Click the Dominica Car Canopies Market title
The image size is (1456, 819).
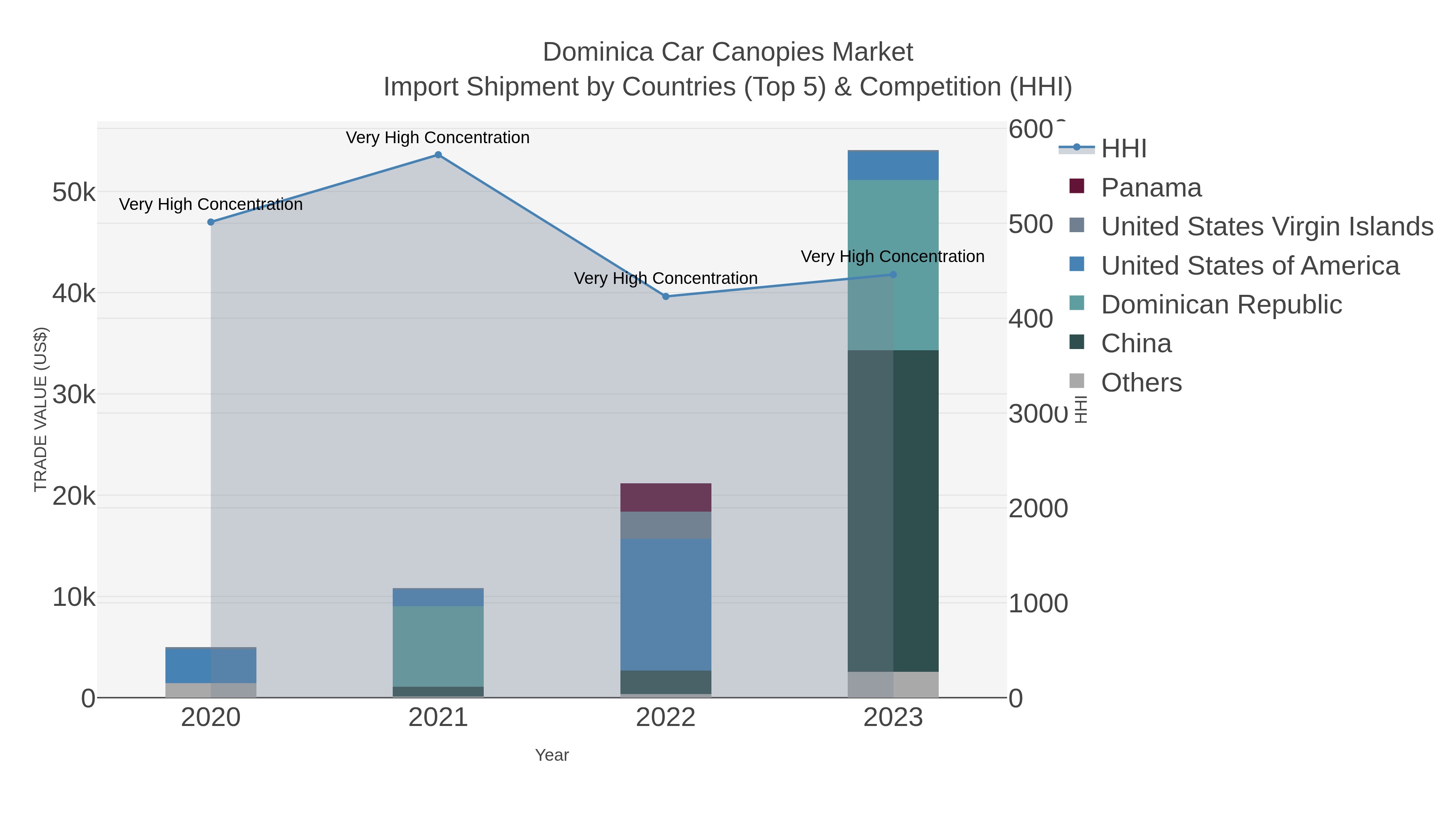click(x=728, y=52)
